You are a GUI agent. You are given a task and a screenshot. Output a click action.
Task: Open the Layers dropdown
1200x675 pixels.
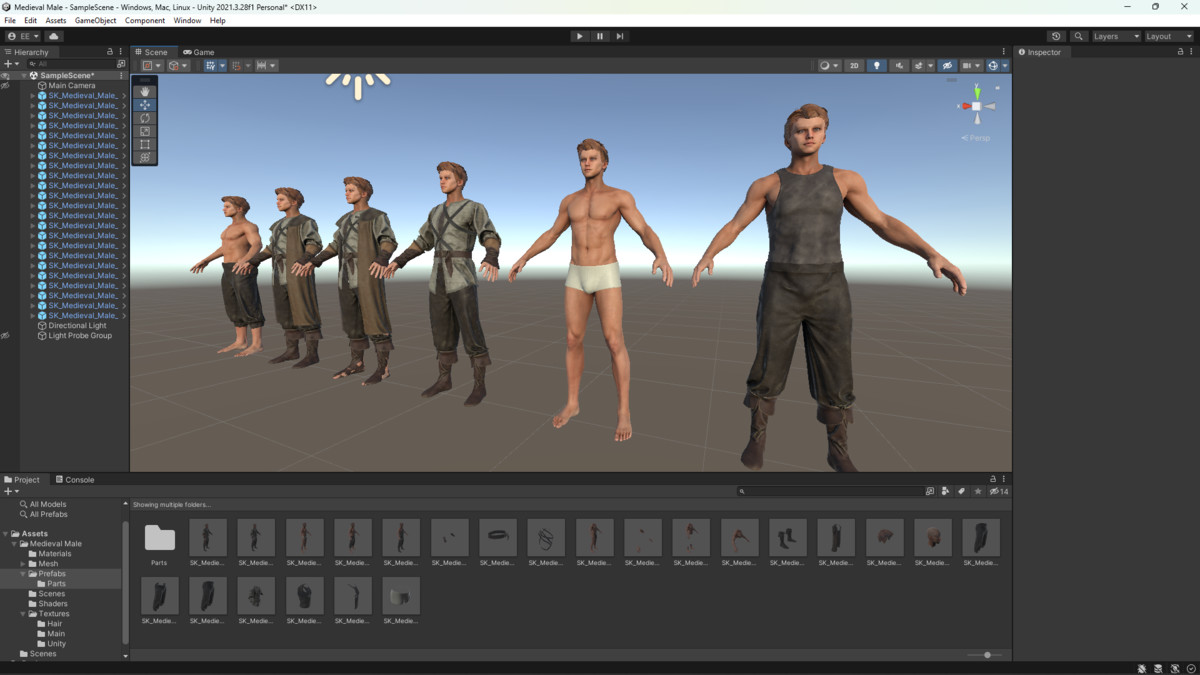(x=1115, y=36)
